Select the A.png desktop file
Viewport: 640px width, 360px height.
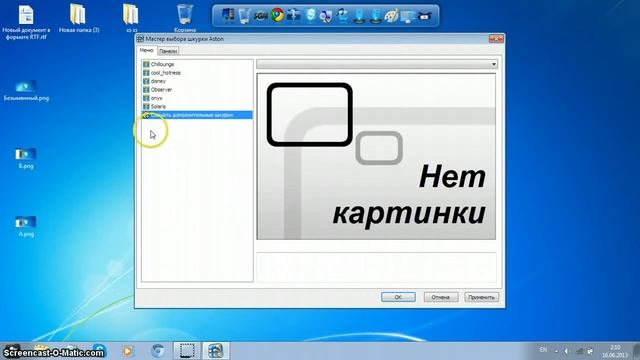(x=26, y=227)
